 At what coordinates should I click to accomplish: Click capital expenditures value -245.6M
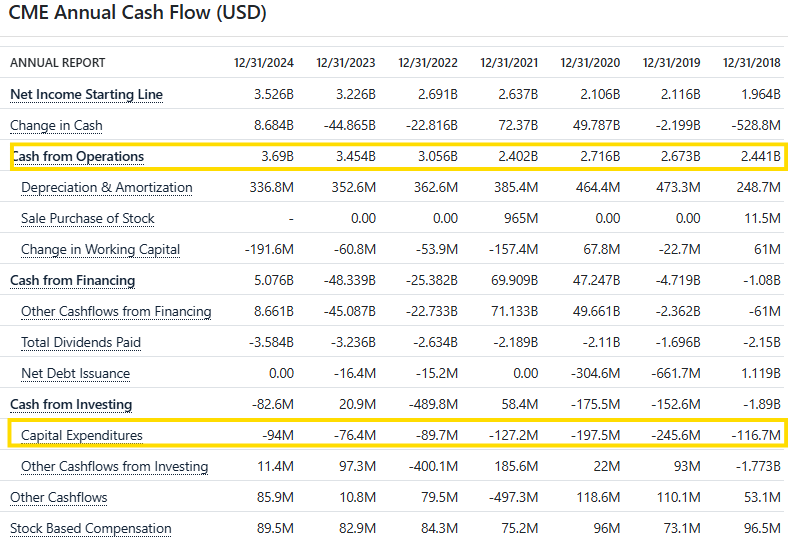pyautogui.click(x=676, y=436)
